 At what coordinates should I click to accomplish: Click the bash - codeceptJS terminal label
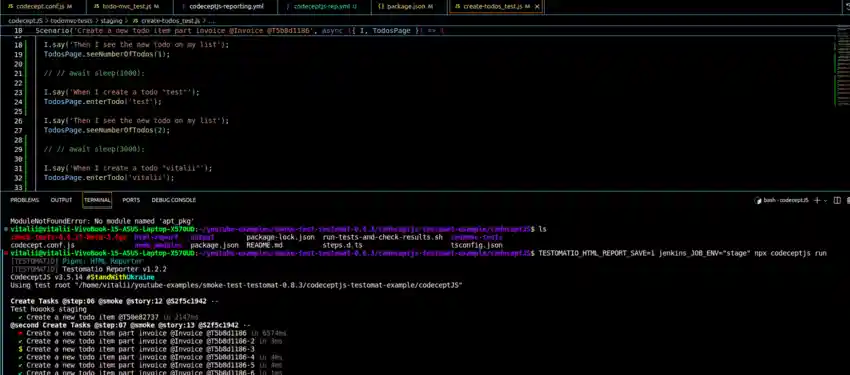785,200
